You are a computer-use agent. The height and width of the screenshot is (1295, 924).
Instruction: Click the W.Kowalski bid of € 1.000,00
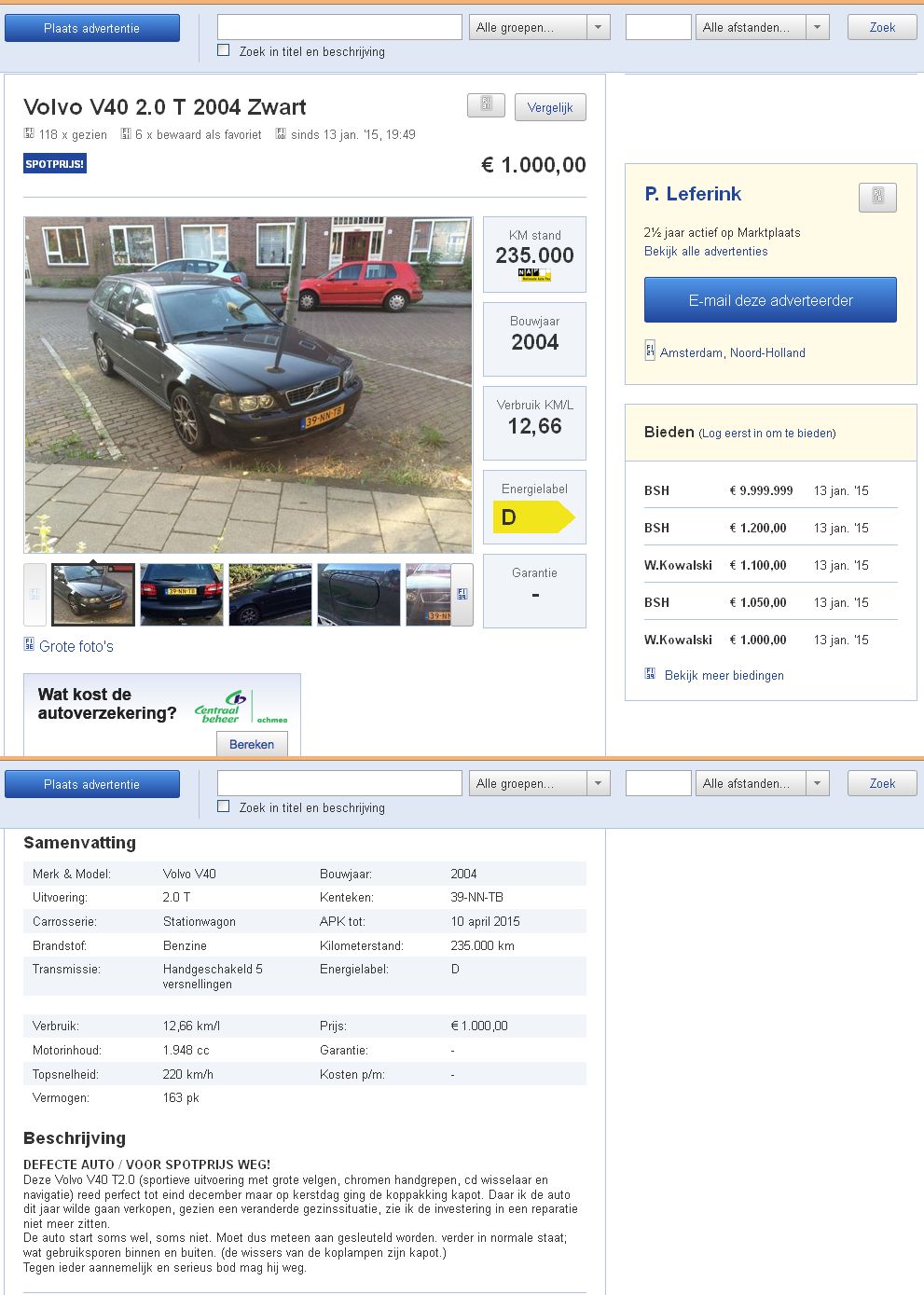[x=770, y=640]
